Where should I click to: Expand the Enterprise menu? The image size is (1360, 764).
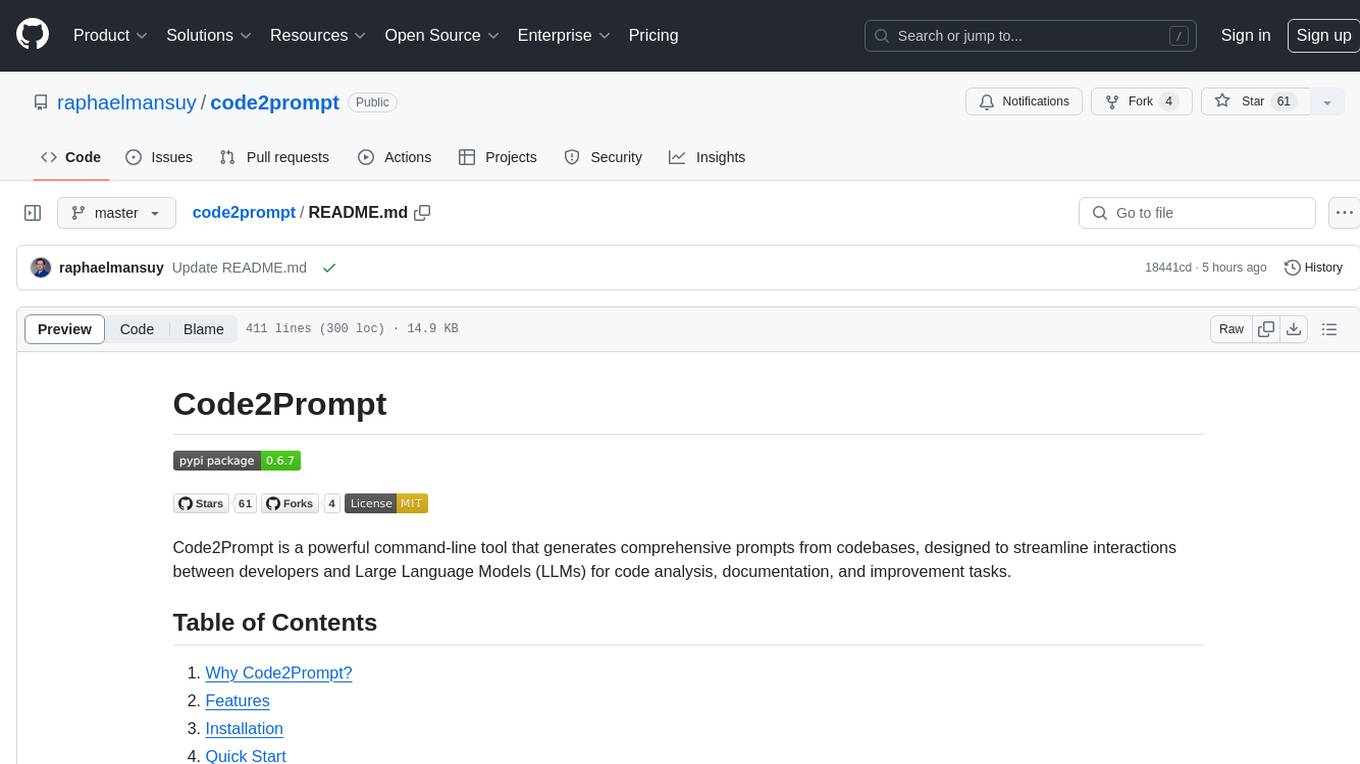563,35
